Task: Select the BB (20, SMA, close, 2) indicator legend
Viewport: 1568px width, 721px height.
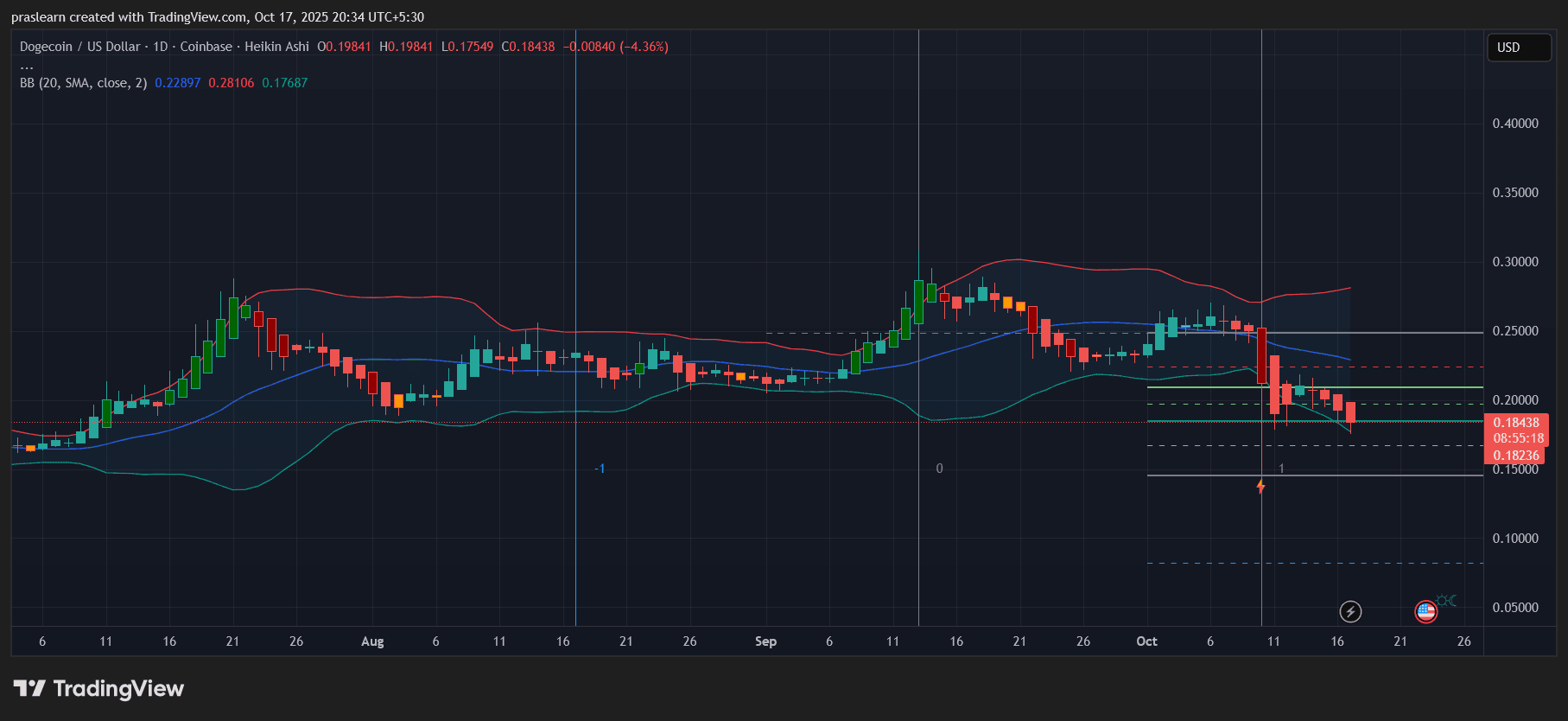Action: tap(83, 83)
